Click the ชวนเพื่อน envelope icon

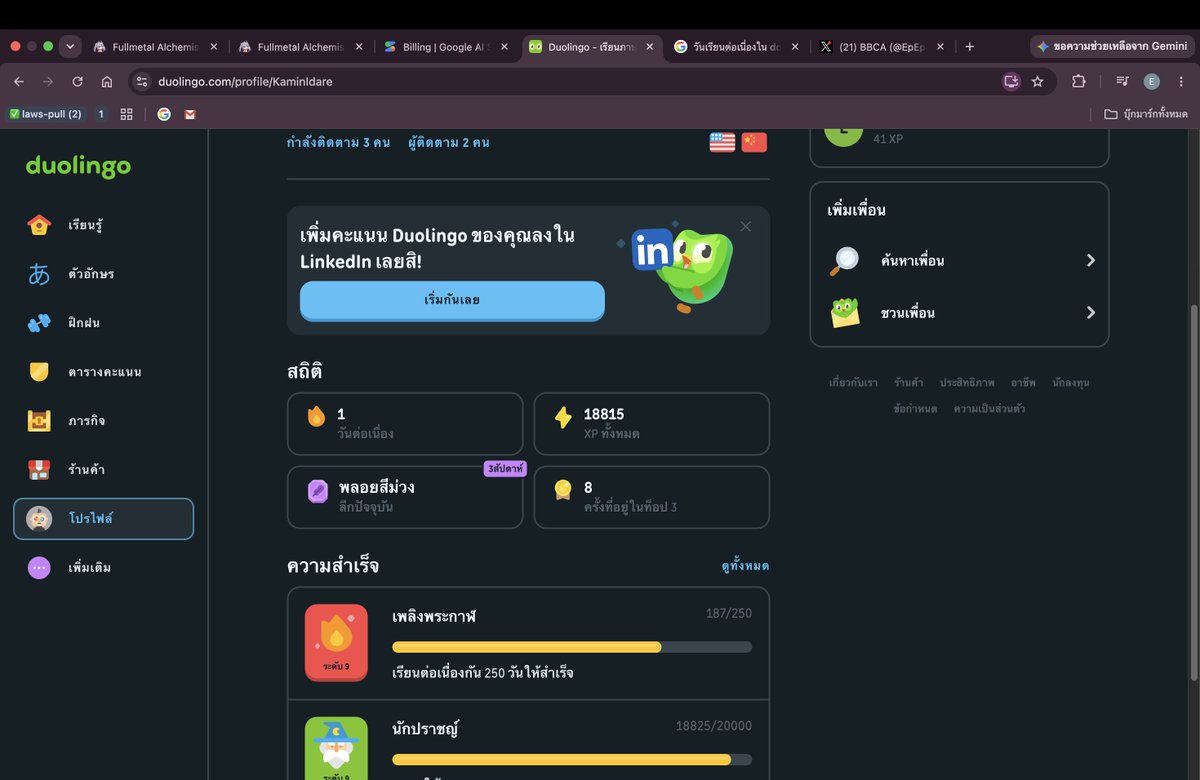click(845, 313)
